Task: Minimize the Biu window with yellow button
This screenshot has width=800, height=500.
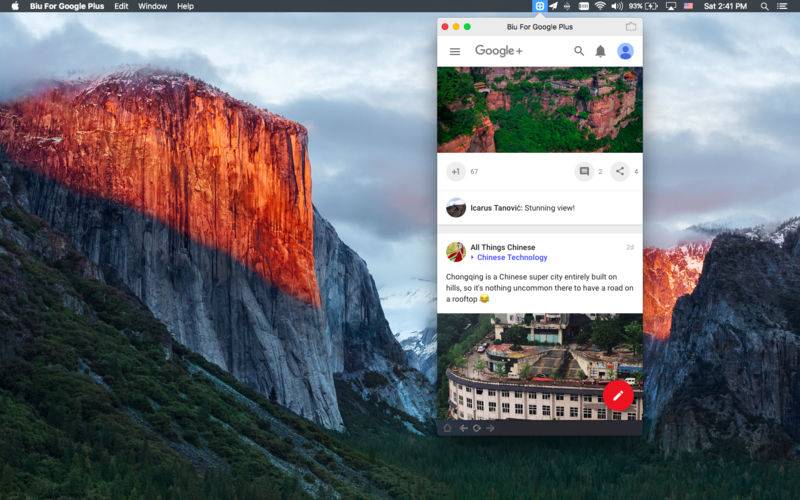Action: [456, 27]
